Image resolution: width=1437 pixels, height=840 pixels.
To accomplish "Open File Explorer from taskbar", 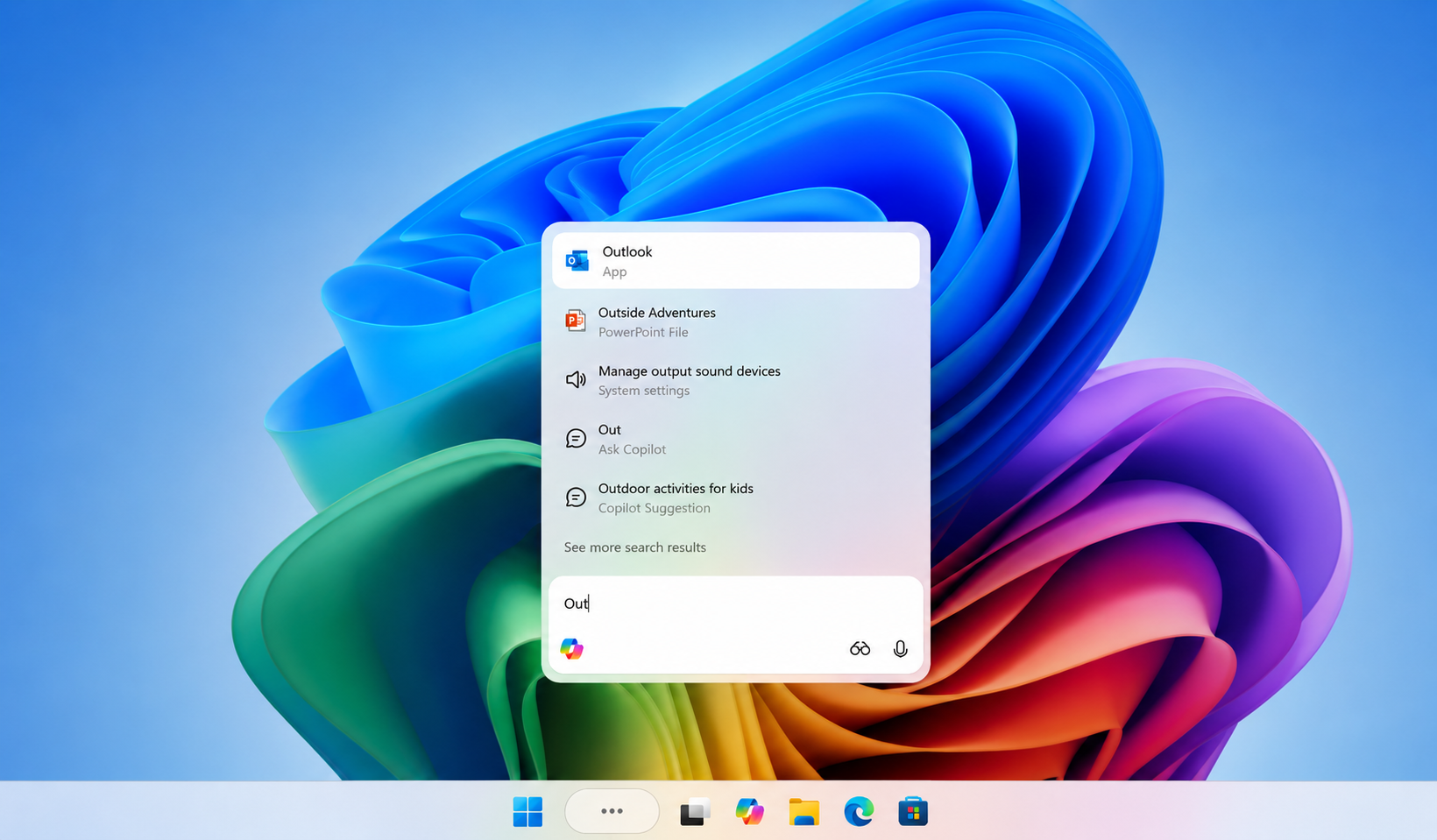I will tap(803, 812).
